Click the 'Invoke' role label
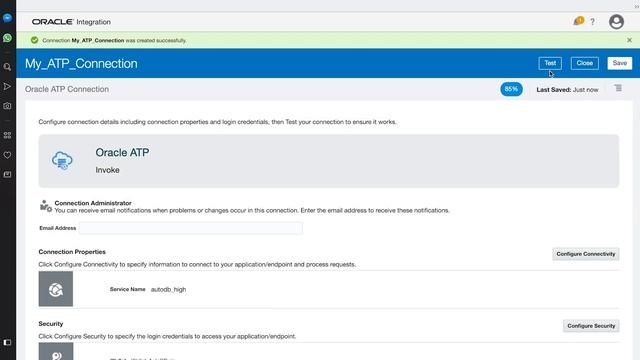The width and height of the screenshot is (640, 360). coord(107,170)
